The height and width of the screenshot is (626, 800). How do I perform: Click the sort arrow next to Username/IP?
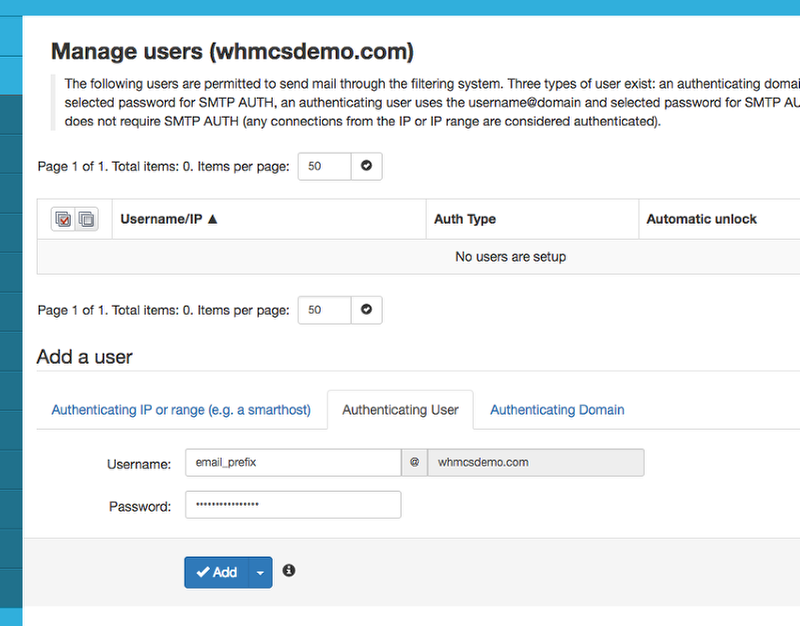pyautogui.click(x=212, y=219)
